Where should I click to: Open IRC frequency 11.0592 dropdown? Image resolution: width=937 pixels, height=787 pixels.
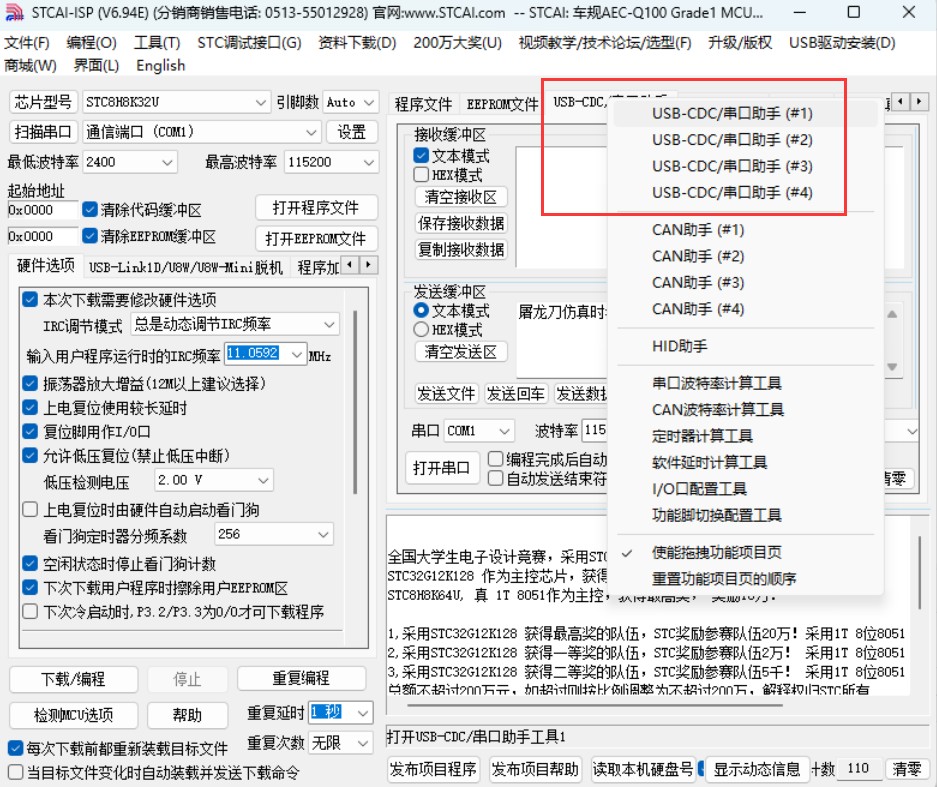pos(266,354)
